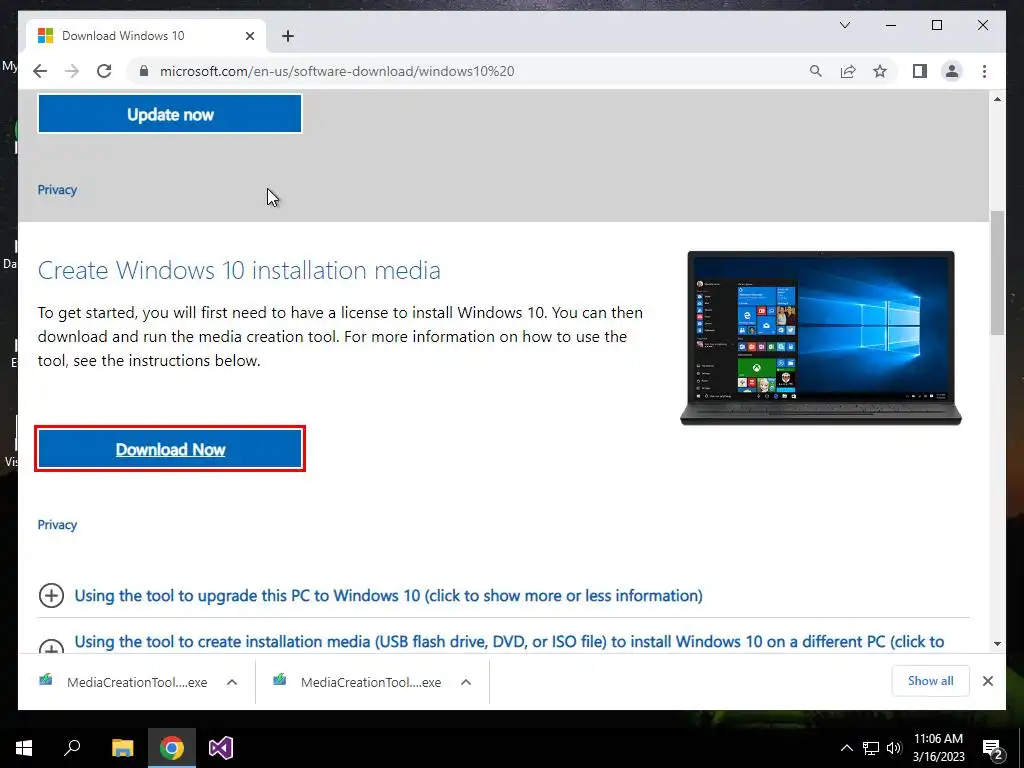The width and height of the screenshot is (1024, 768).
Task: Click Show all downloads
Action: click(931, 681)
